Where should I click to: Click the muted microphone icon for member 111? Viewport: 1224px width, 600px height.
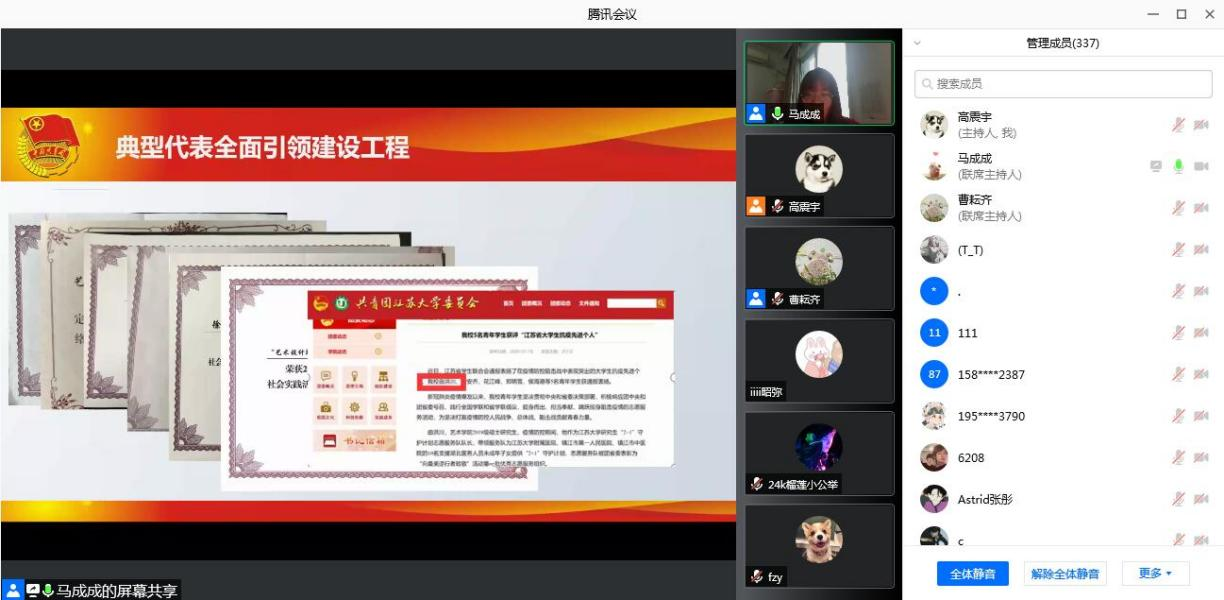pyautogui.click(x=1180, y=333)
